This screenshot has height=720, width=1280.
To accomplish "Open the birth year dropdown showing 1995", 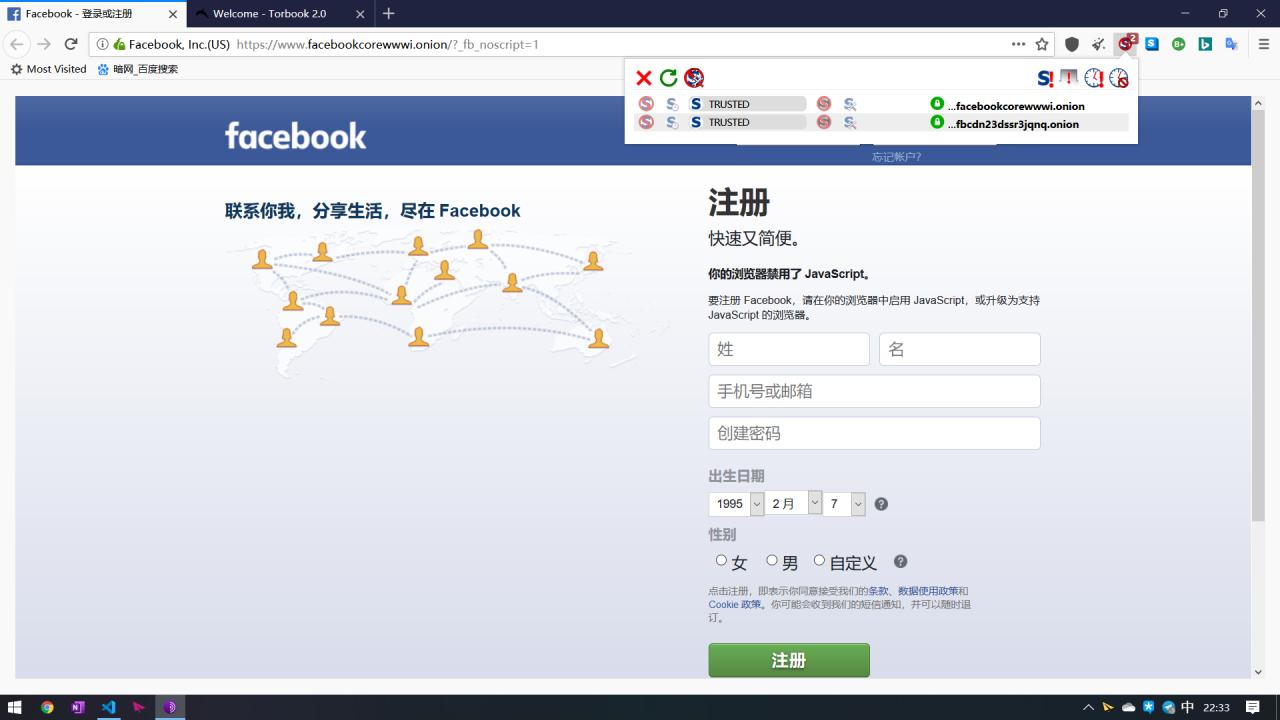I will [x=736, y=504].
